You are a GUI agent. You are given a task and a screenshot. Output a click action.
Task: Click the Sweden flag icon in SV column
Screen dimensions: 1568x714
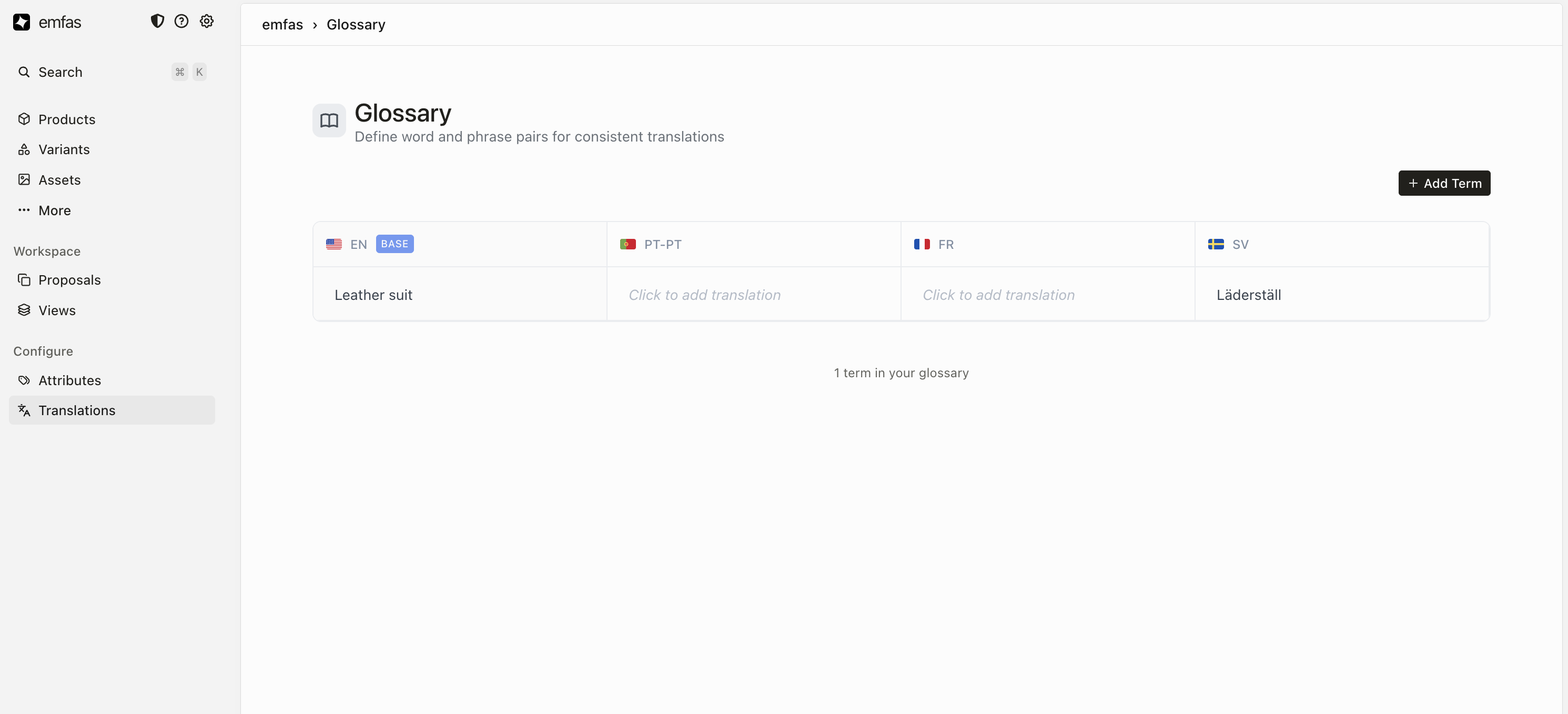[x=1216, y=244]
